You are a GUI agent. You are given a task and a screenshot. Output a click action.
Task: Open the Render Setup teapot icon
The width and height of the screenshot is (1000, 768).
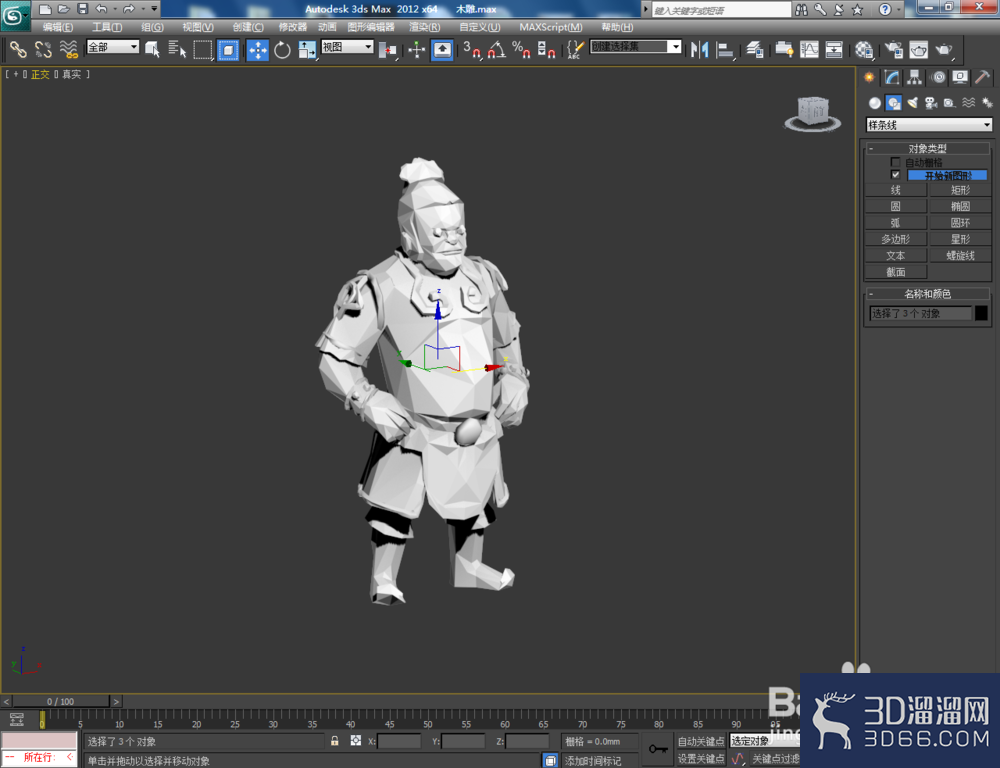click(893, 49)
